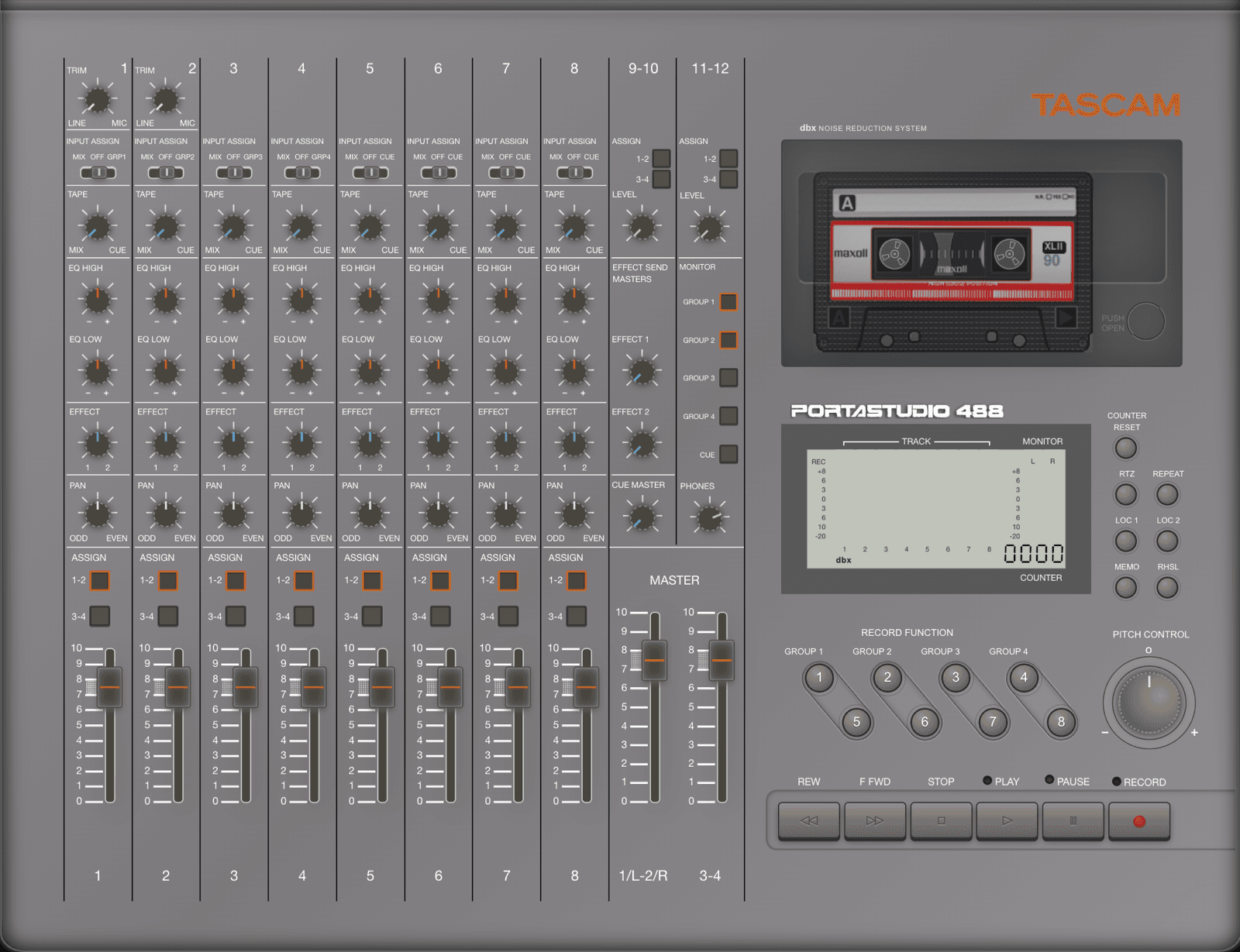Click the Master 1/L-2/R fader
Viewport: 1240px width, 952px height.
[x=655, y=661]
